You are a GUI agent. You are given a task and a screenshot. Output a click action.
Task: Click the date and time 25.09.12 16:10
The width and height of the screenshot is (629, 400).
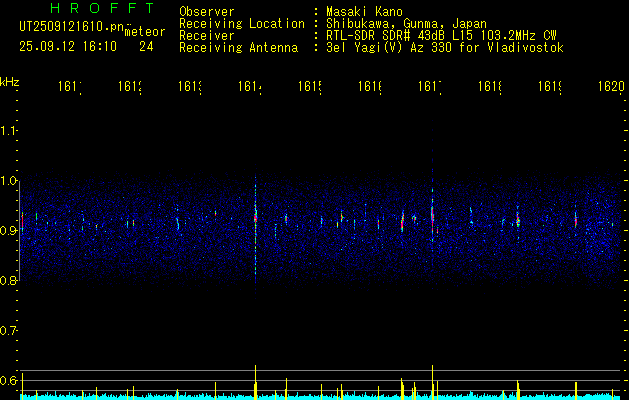tap(68, 47)
